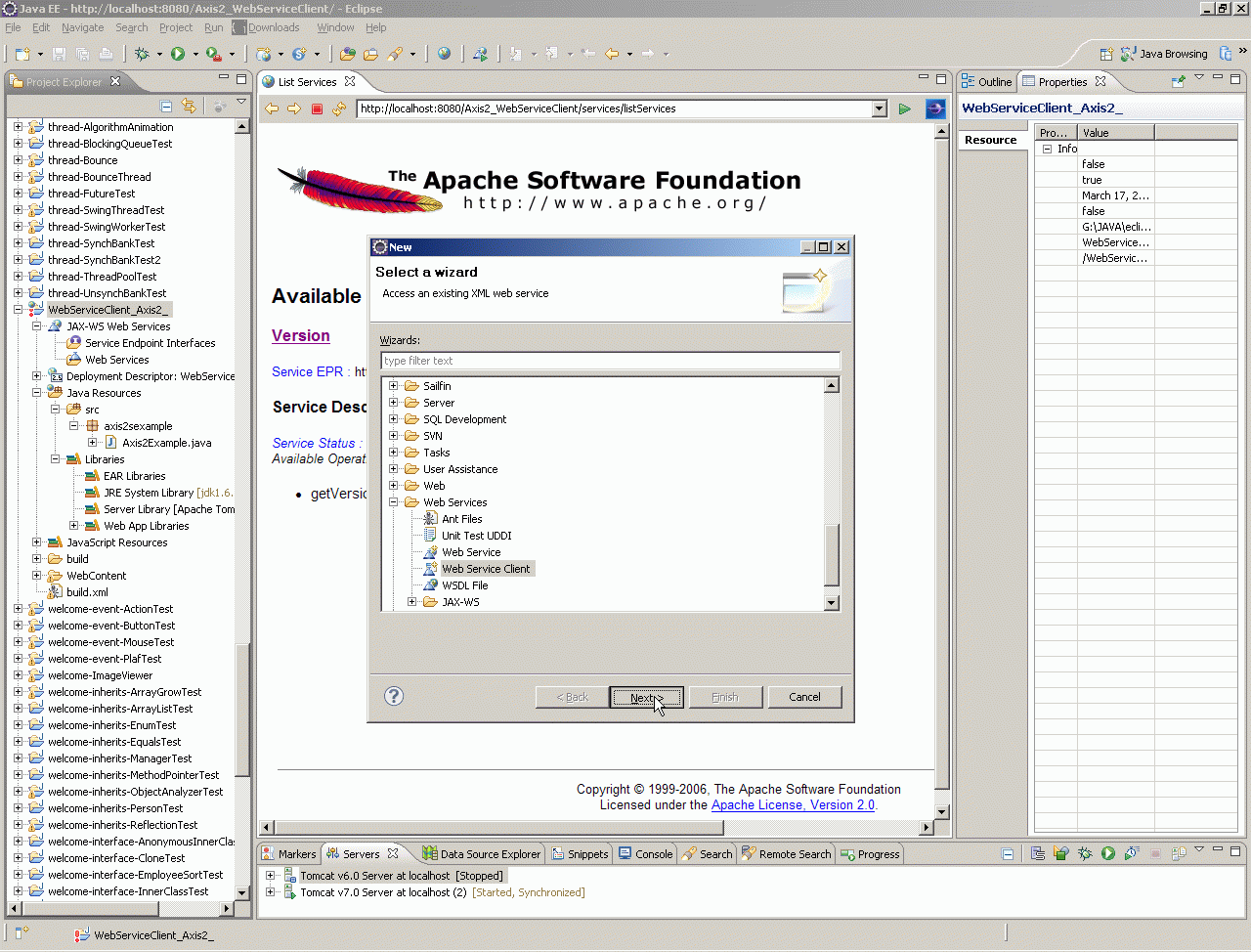The height and width of the screenshot is (952, 1251).
Task: Click the browser Stop loading red icon
Action: [x=317, y=108]
